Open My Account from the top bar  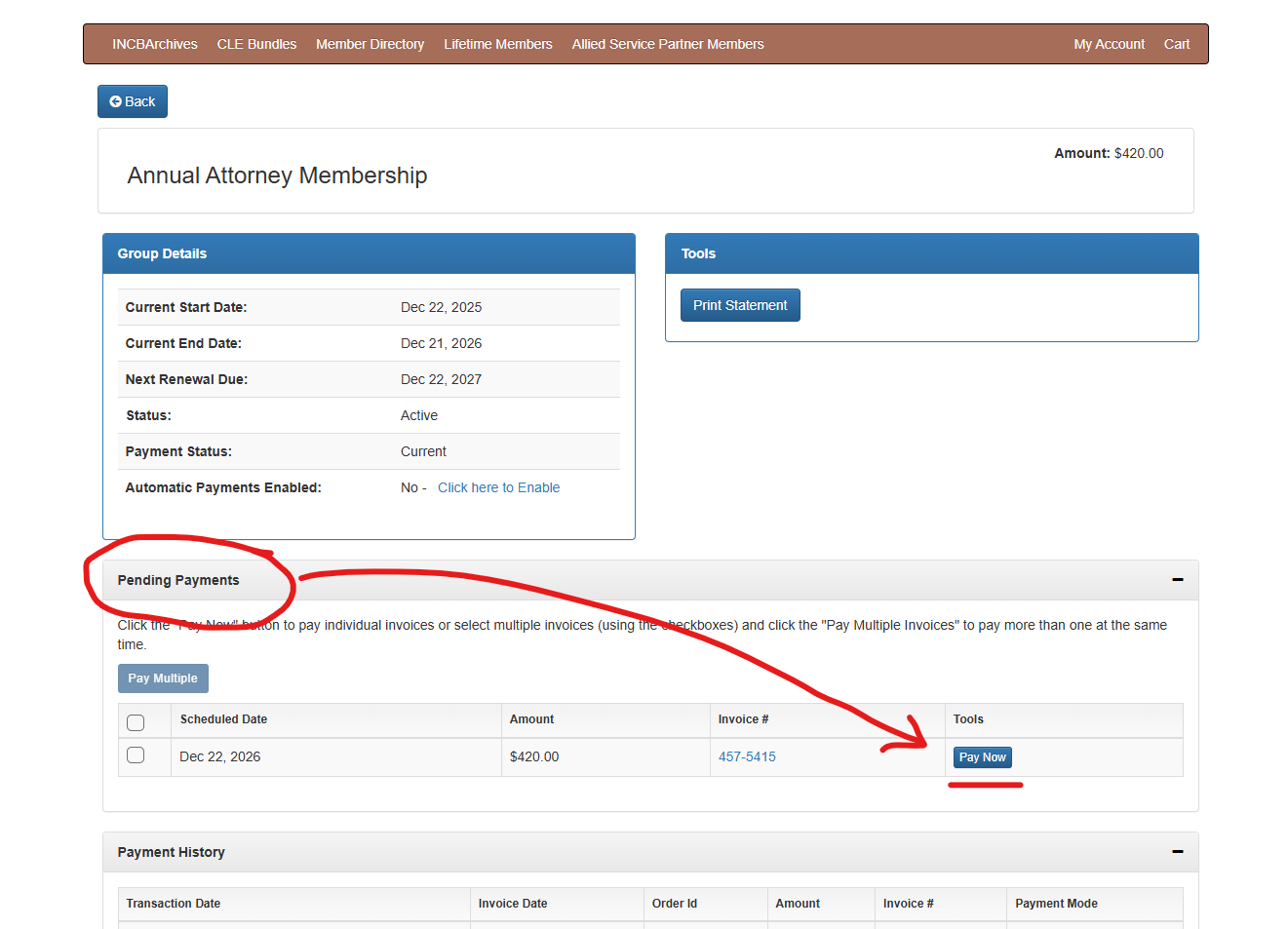click(x=1109, y=44)
